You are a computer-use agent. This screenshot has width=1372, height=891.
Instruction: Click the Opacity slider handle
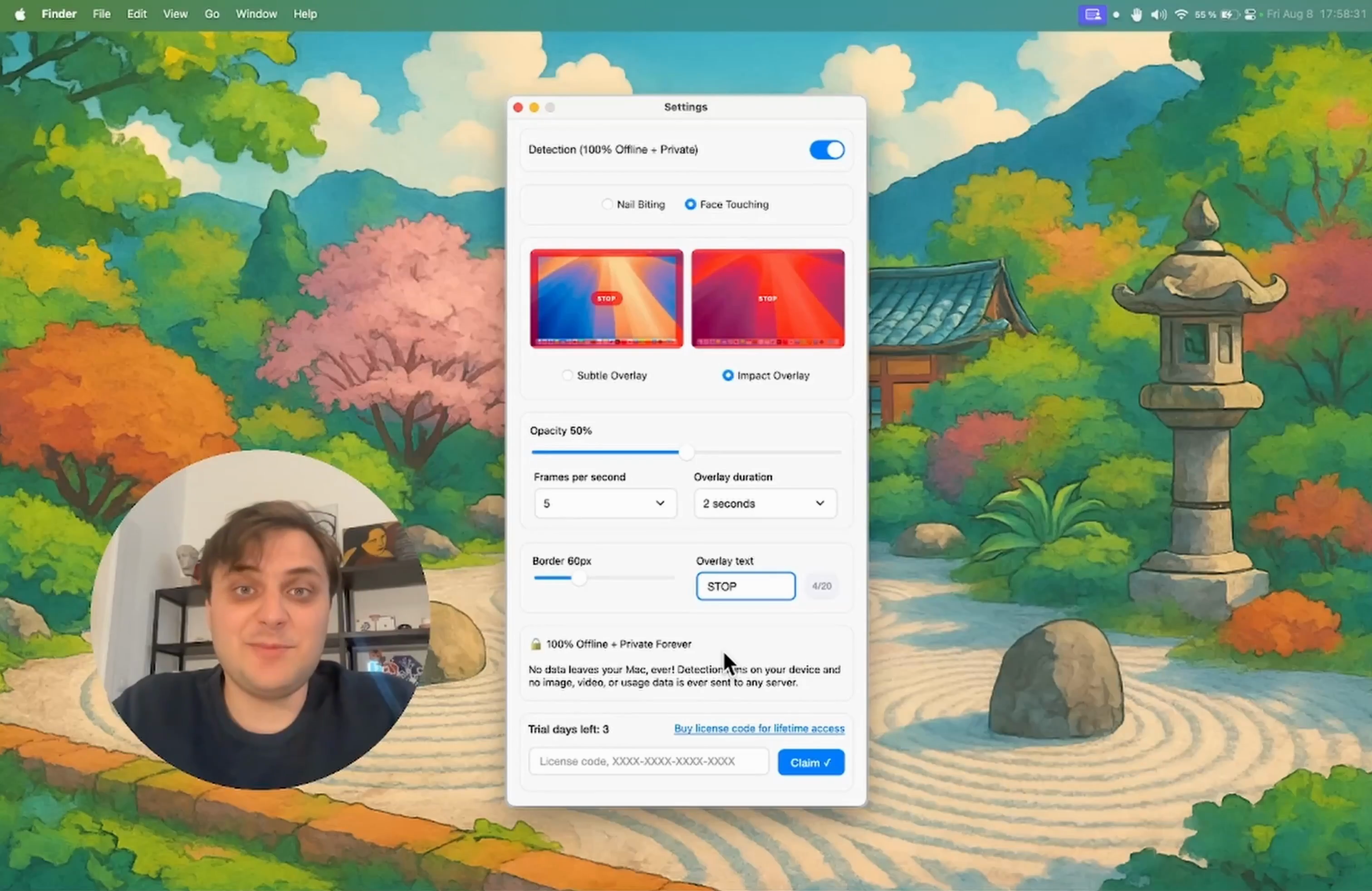point(686,452)
